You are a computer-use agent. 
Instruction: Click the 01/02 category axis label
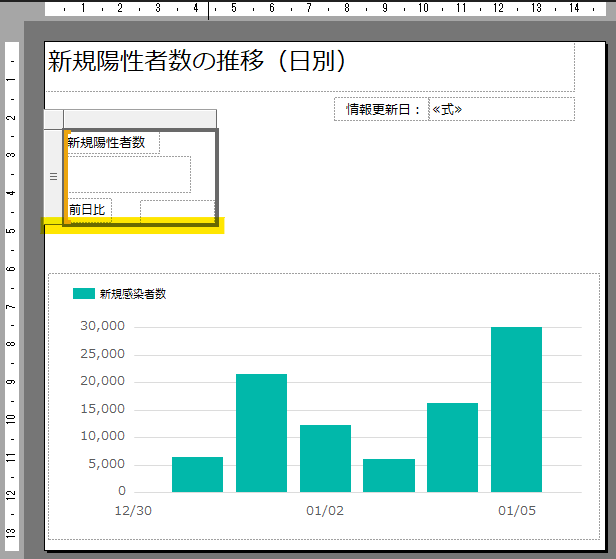(x=325, y=511)
